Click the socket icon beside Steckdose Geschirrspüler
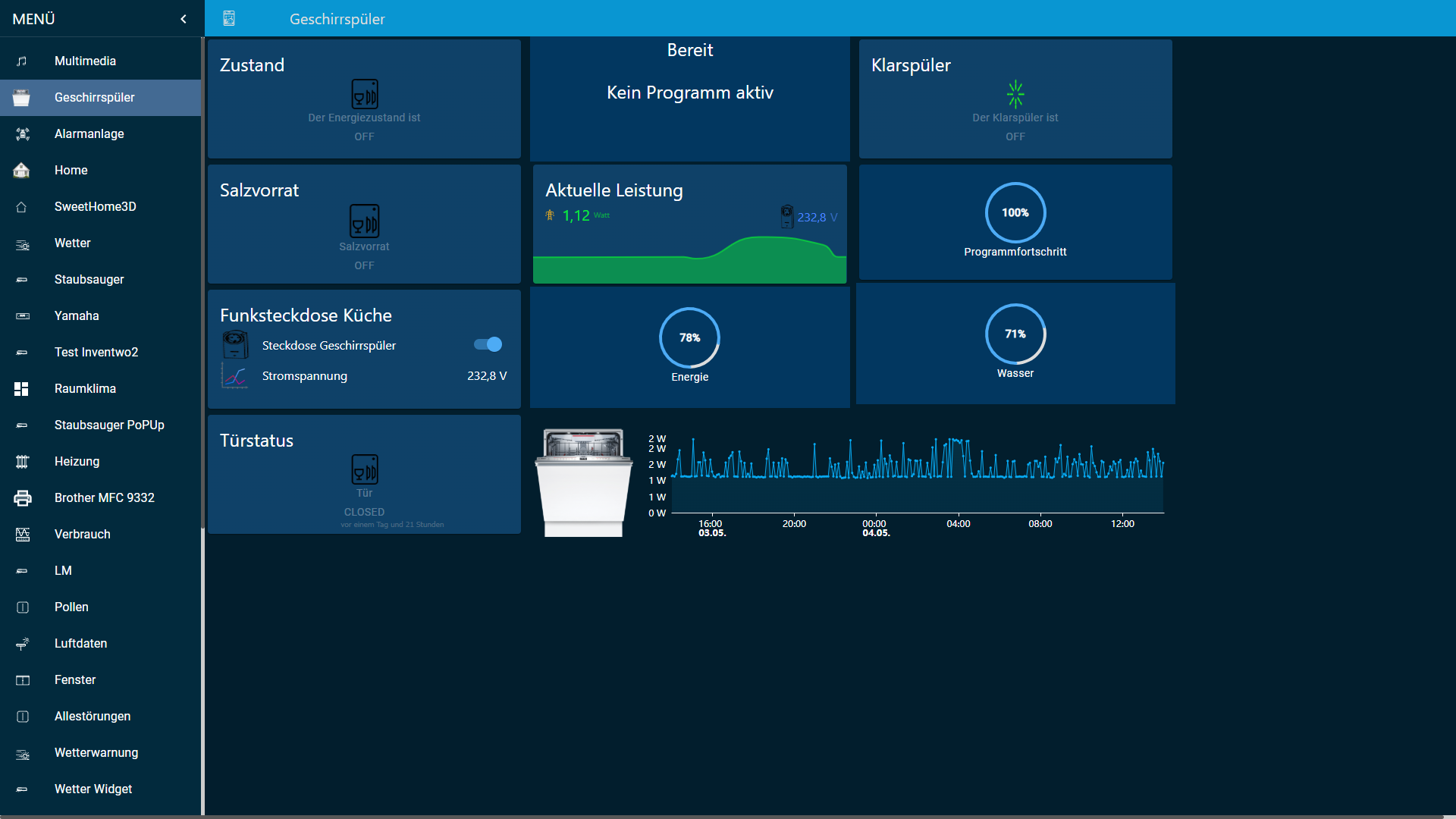This screenshot has height=819, width=1456. (234, 344)
